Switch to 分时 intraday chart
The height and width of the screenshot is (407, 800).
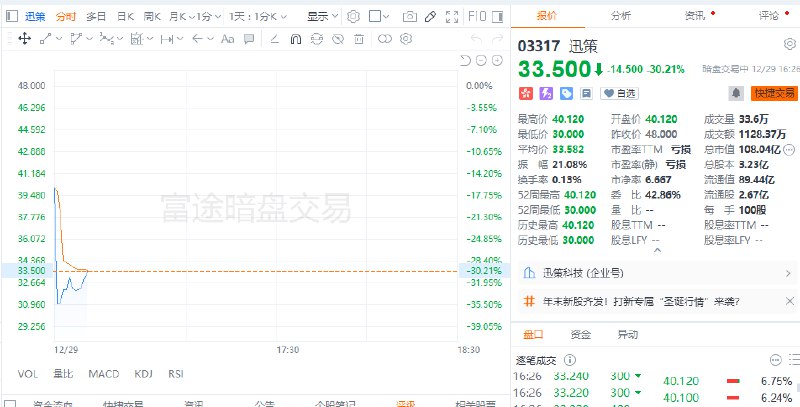point(66,16)
